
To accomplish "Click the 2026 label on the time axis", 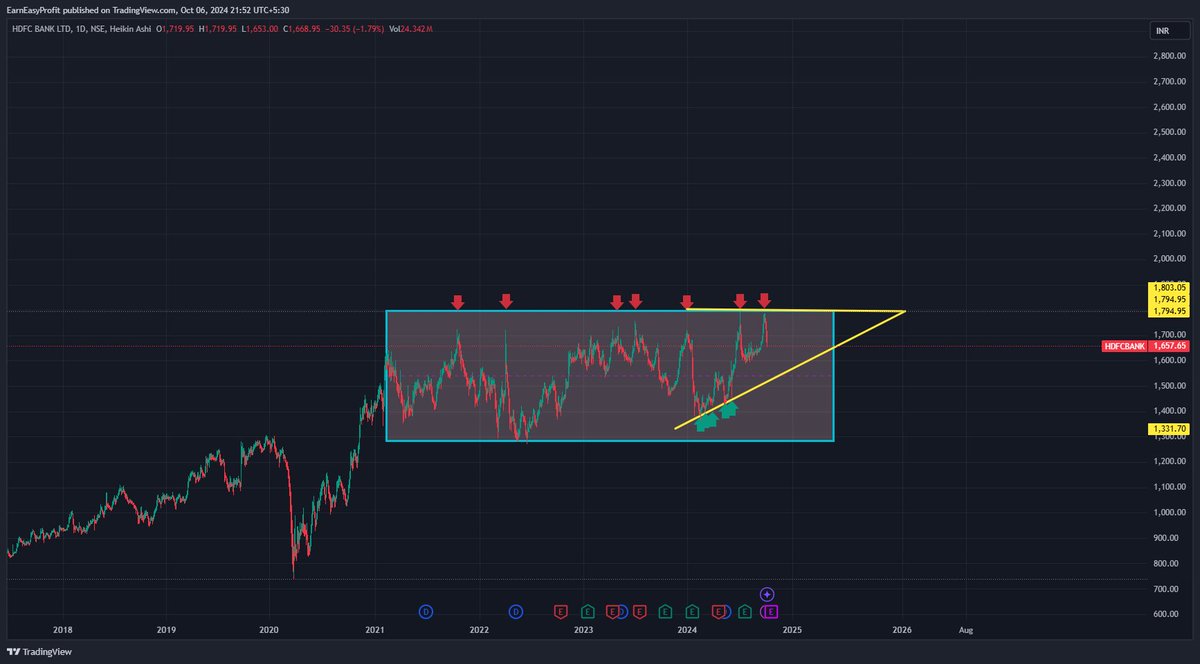I will [902, 630].
